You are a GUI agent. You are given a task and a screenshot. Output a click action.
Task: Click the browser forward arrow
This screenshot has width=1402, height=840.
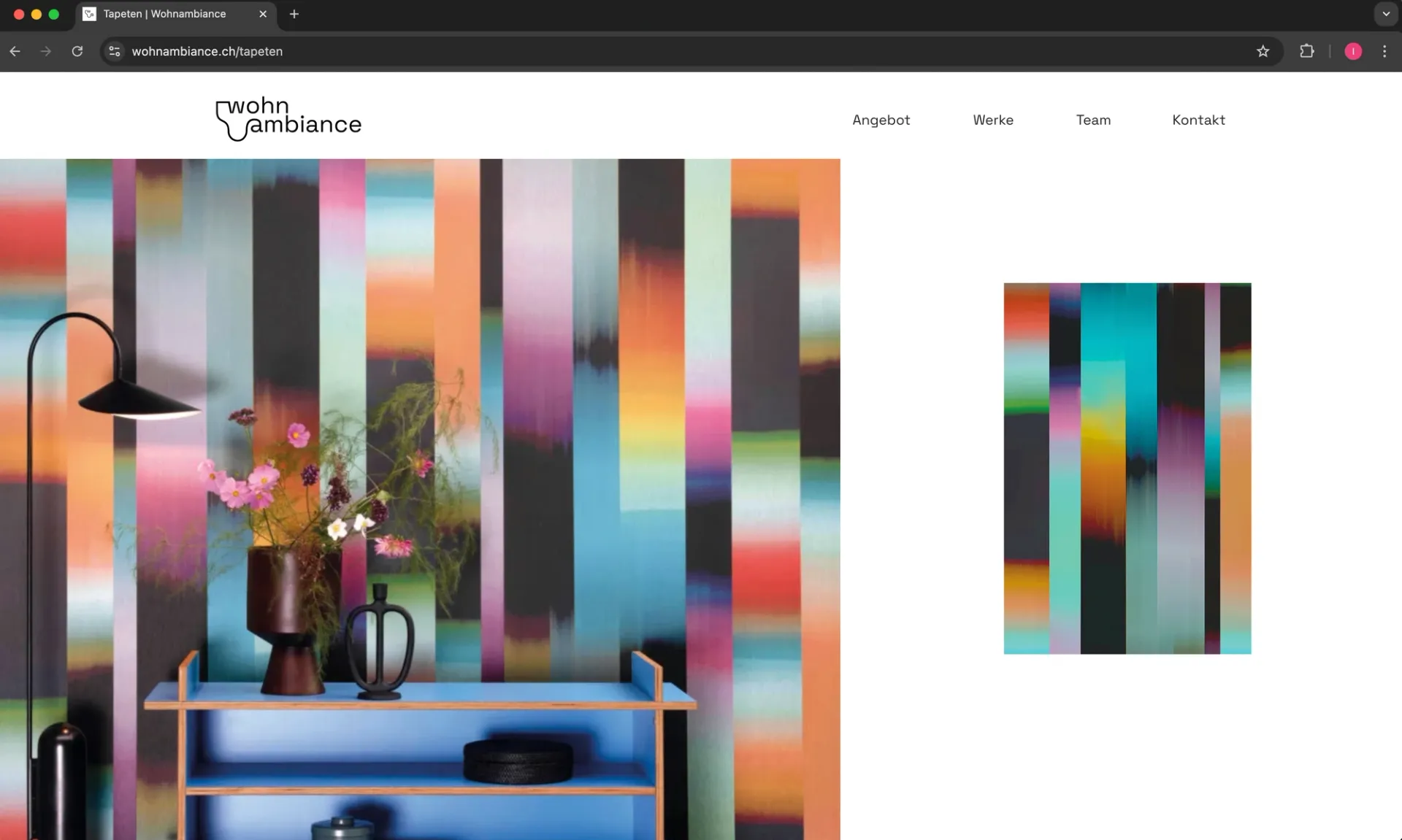(46, 51)
